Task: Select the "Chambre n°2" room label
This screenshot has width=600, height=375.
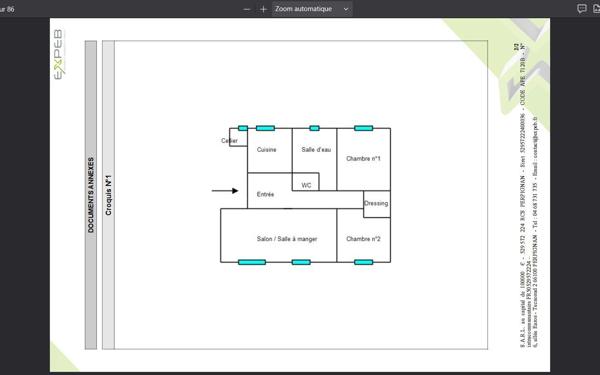Action: pyautogui.click(x=363, y=239)
